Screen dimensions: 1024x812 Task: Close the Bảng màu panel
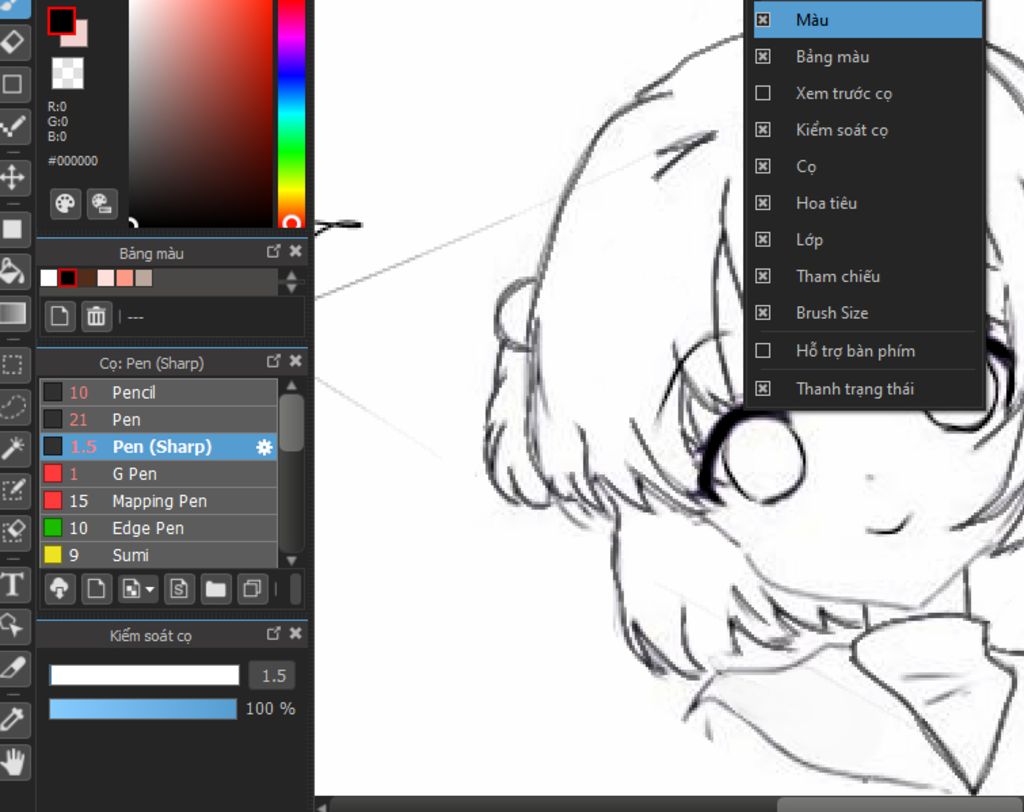(296, 251)
